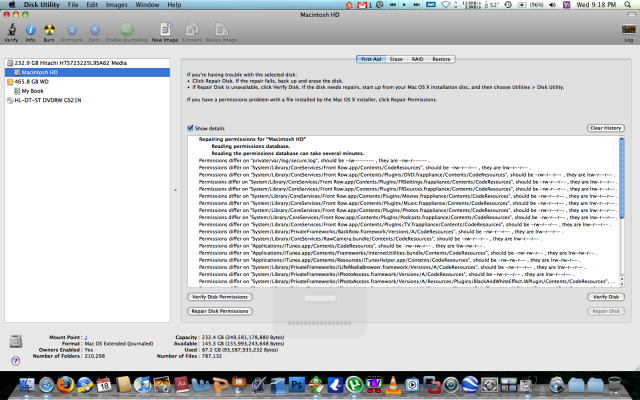Open iCal from the Dock

point(104,384)
